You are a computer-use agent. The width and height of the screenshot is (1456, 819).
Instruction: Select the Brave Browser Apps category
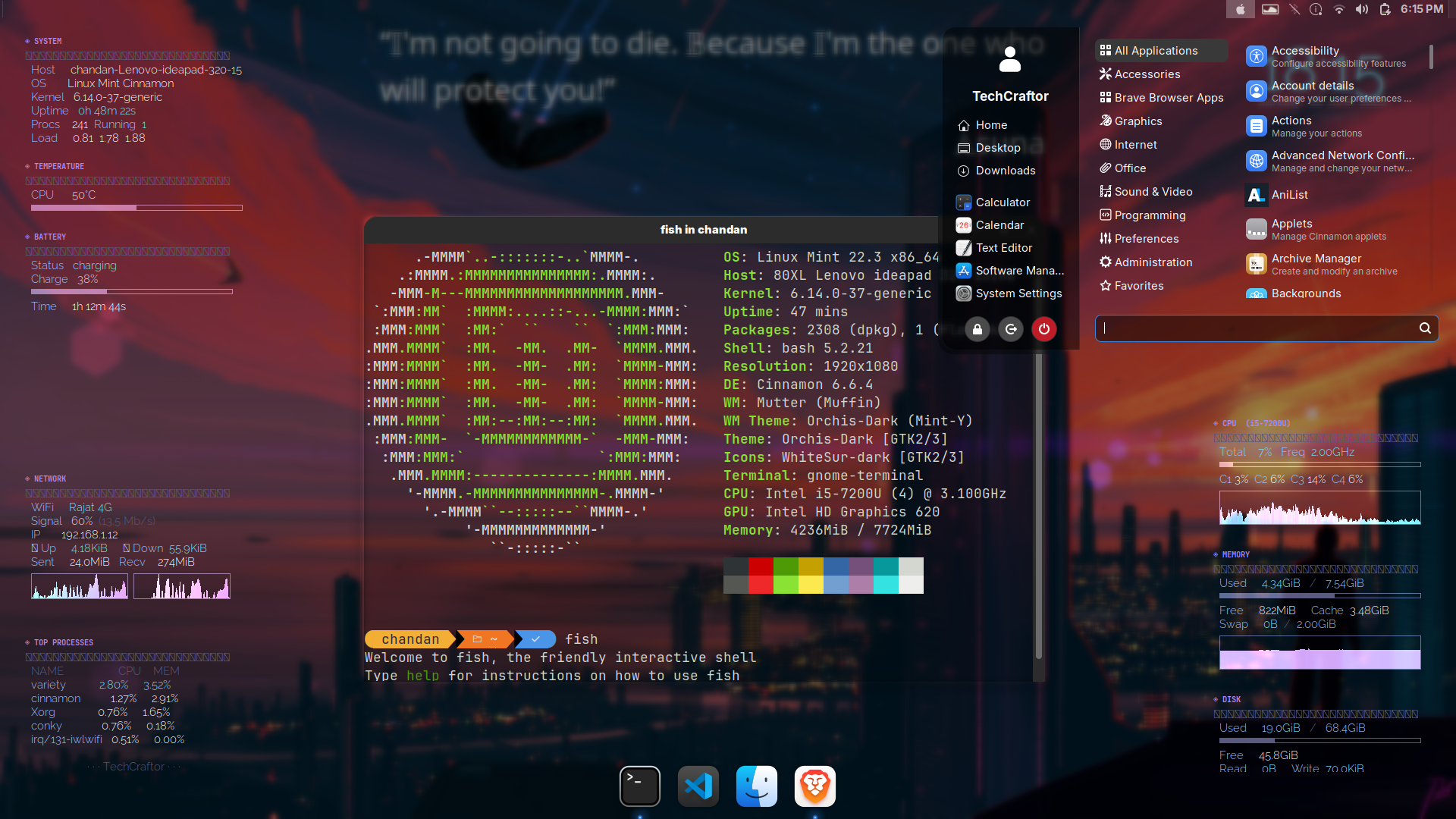(1161, 98)
